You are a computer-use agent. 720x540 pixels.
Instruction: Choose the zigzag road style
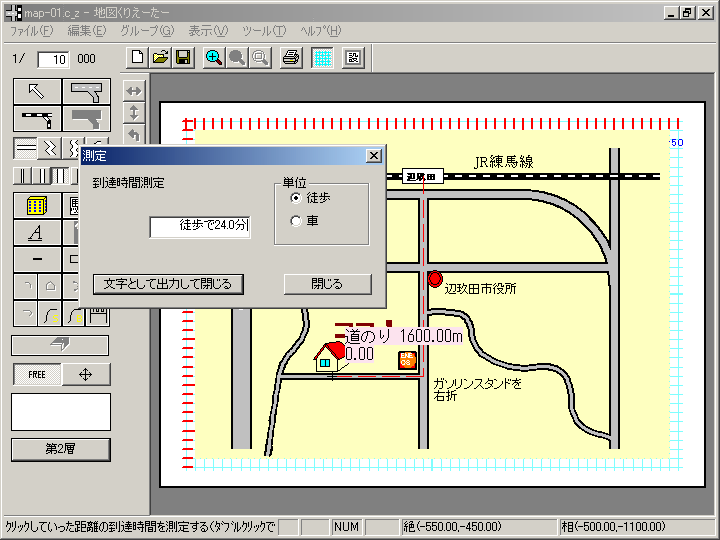[50, 148]
